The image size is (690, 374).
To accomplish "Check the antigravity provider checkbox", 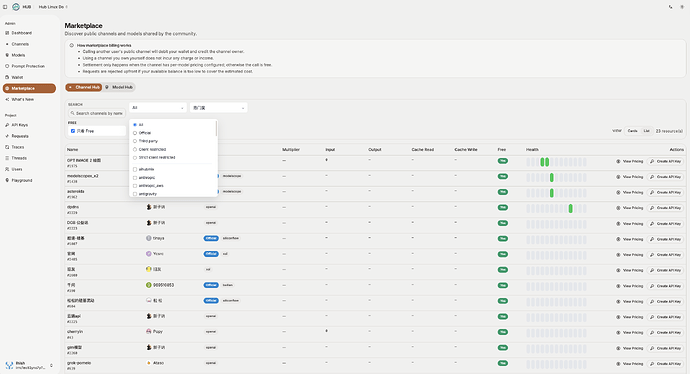I will pos(135,194).
